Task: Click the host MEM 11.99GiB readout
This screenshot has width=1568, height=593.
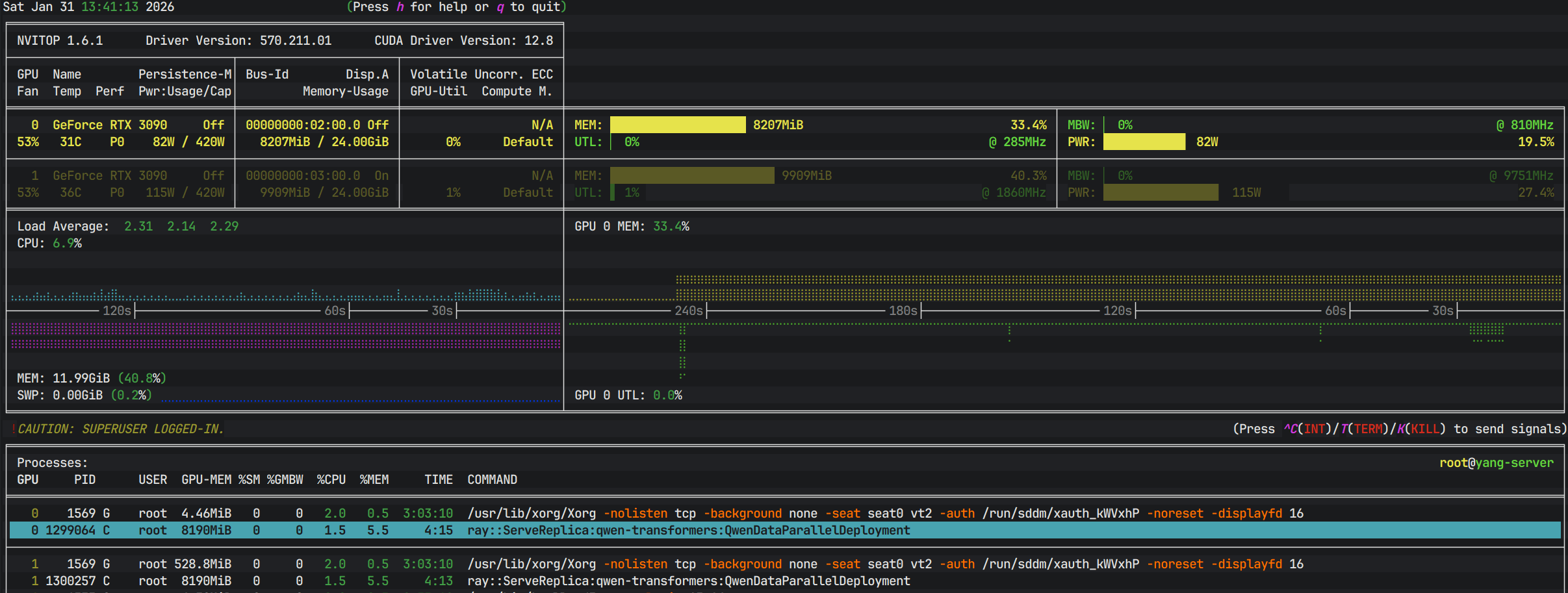Action: (92, 378)
